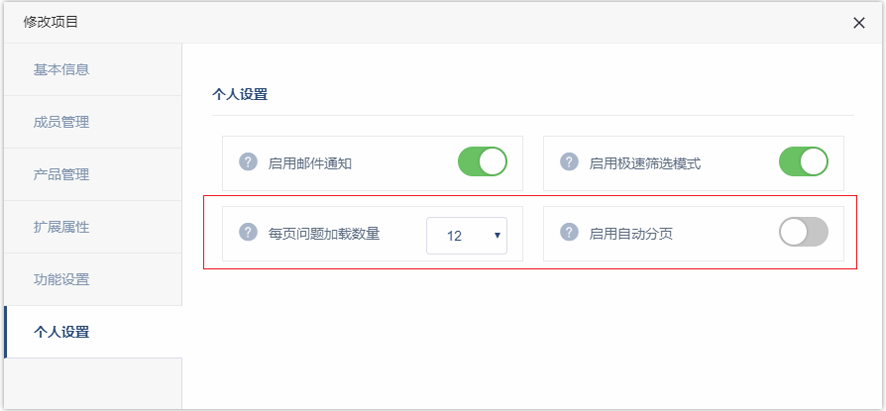Select the active 个人设置 sidebar tab
The width and height of the screenshot is (886, 411).
(x=62, y=332)
